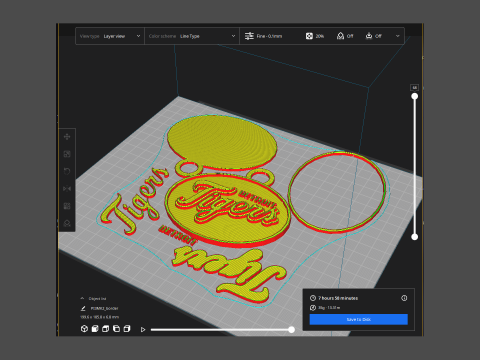Expand the print settings panel chevron
480x360 pixels.
(398, 36)
